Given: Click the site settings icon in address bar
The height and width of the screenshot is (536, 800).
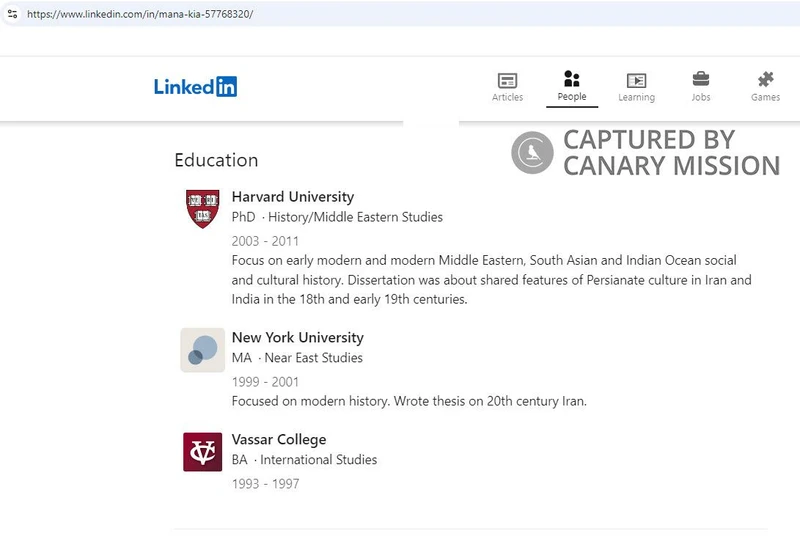Looking at the screenshot, I should pyautogui.click(x=12, y=14).
